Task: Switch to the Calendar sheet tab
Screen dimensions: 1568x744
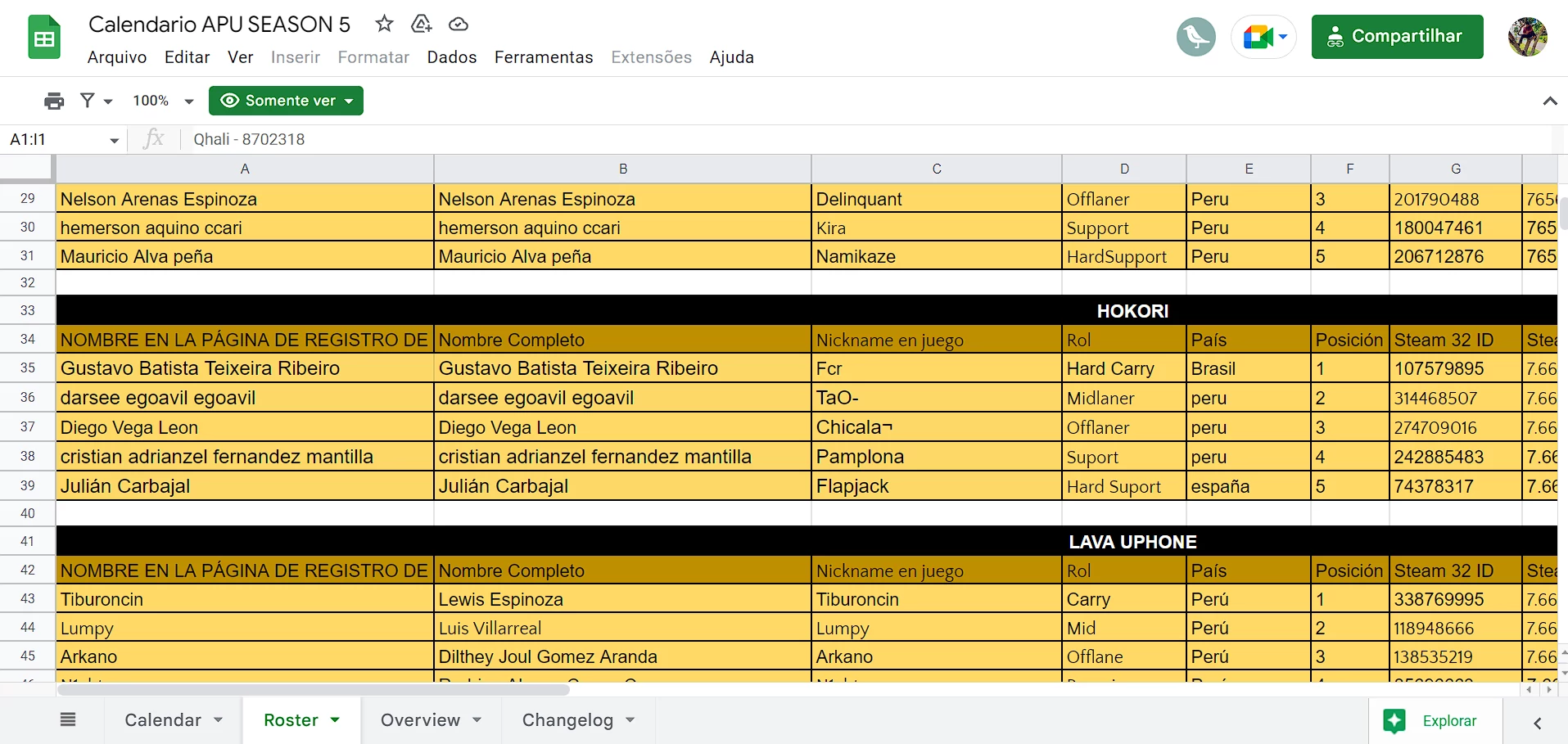Action: (163, 719)
